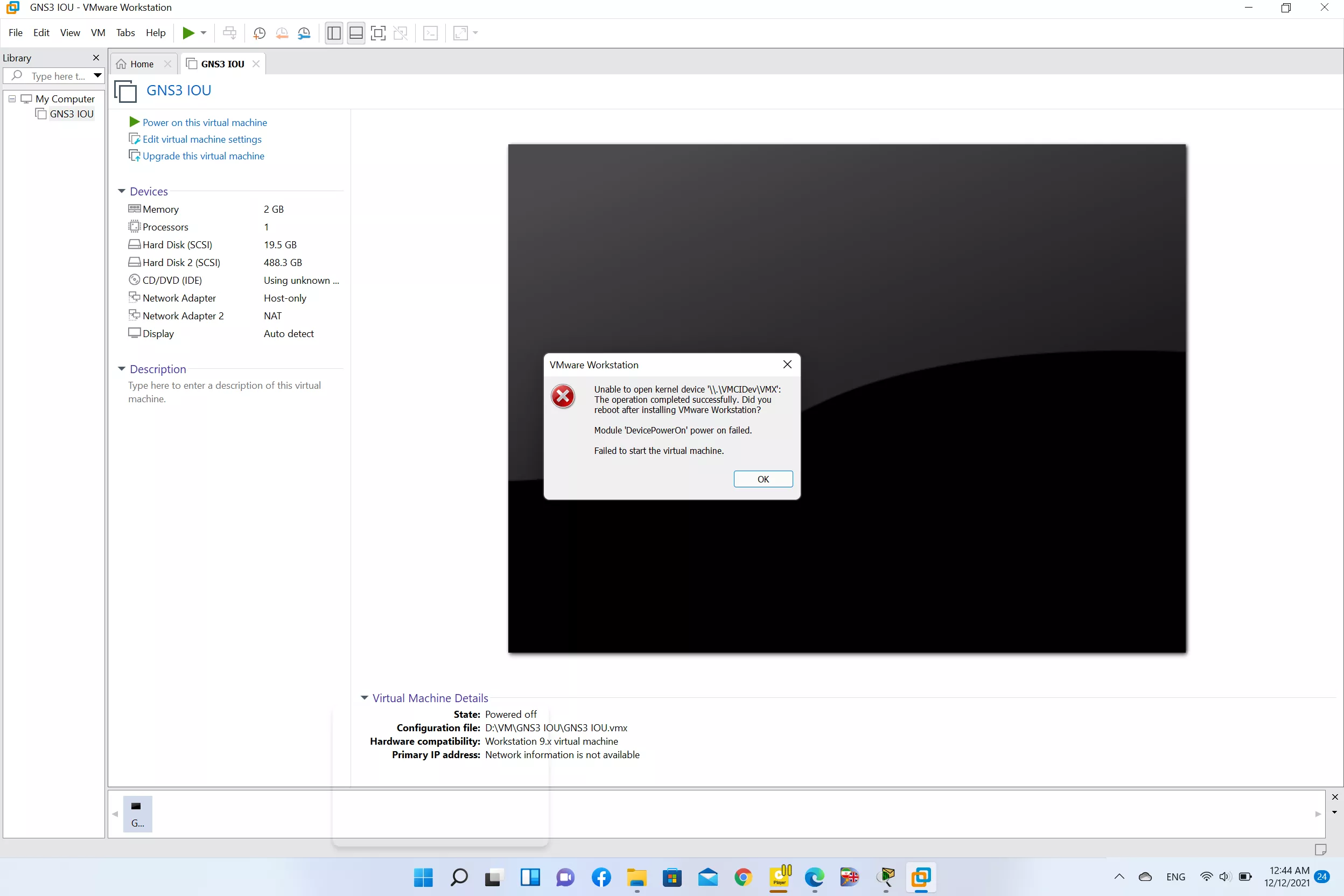
Task: Show hidden system tray icons
Action: 1119,877
